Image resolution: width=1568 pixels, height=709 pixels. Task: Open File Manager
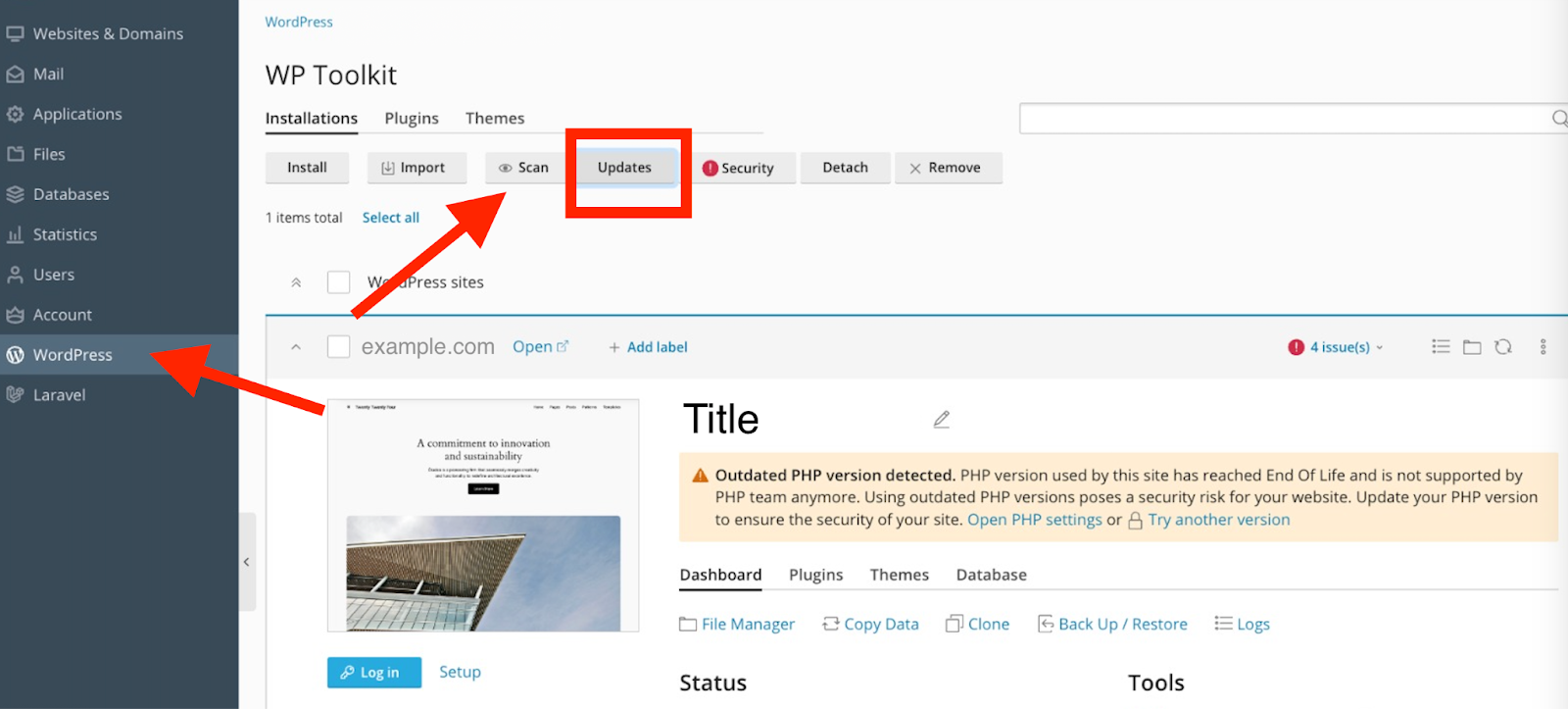coord(737,625)
